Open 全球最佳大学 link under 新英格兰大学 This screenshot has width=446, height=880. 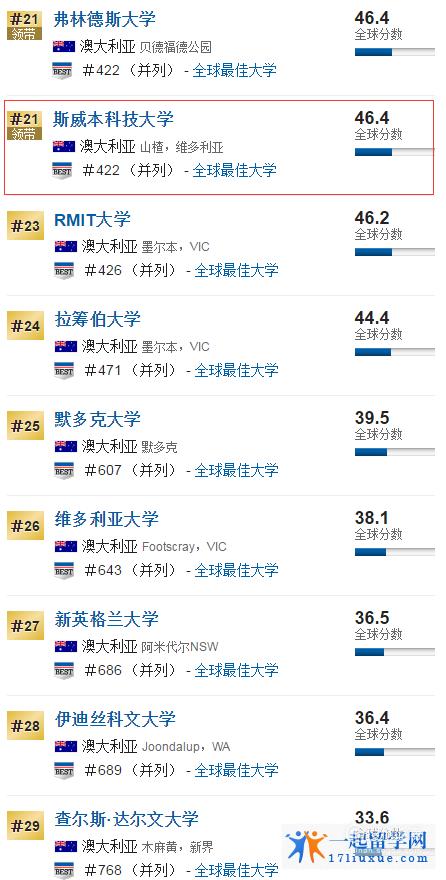pos(236,670)
